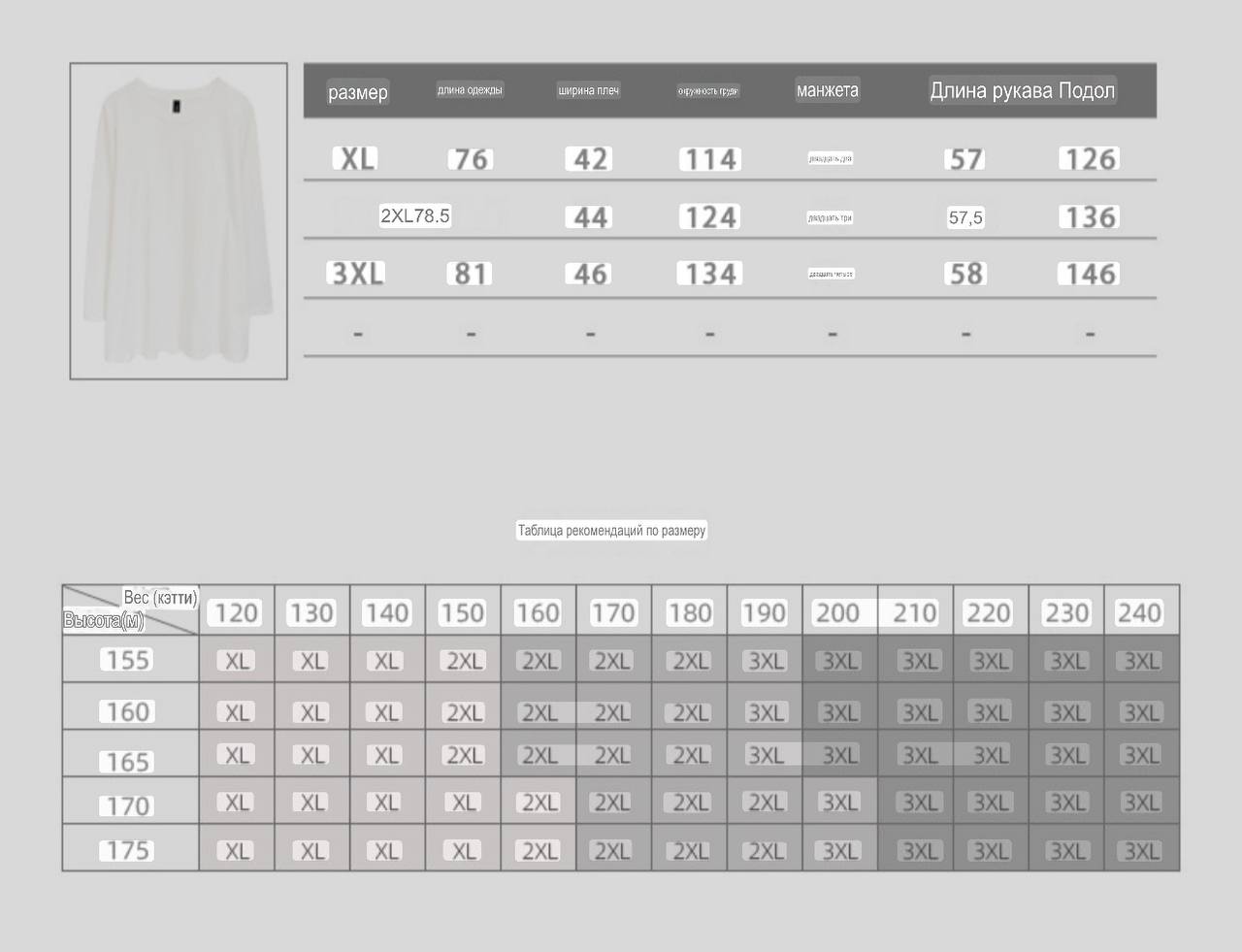The height and width of the screenshot is (952, 1242).
Task: Click the 2XL cell at height 175, weight 180
Action: pos(691,851)
